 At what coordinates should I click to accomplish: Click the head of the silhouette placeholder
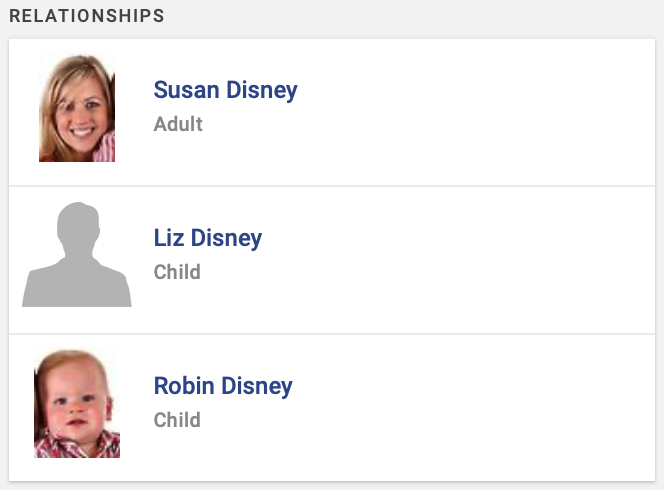pos(78,230)
